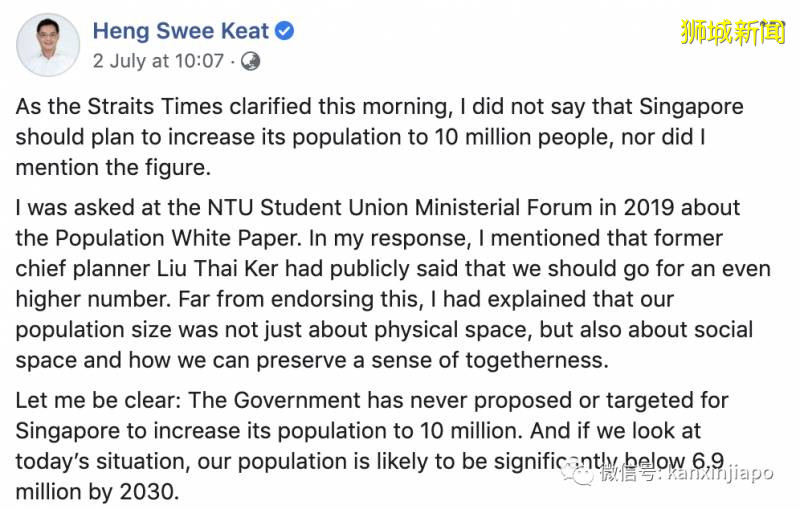Open the 2 July at 10:07 timestamp
This screenshot has height=509, width=800.
158,61
